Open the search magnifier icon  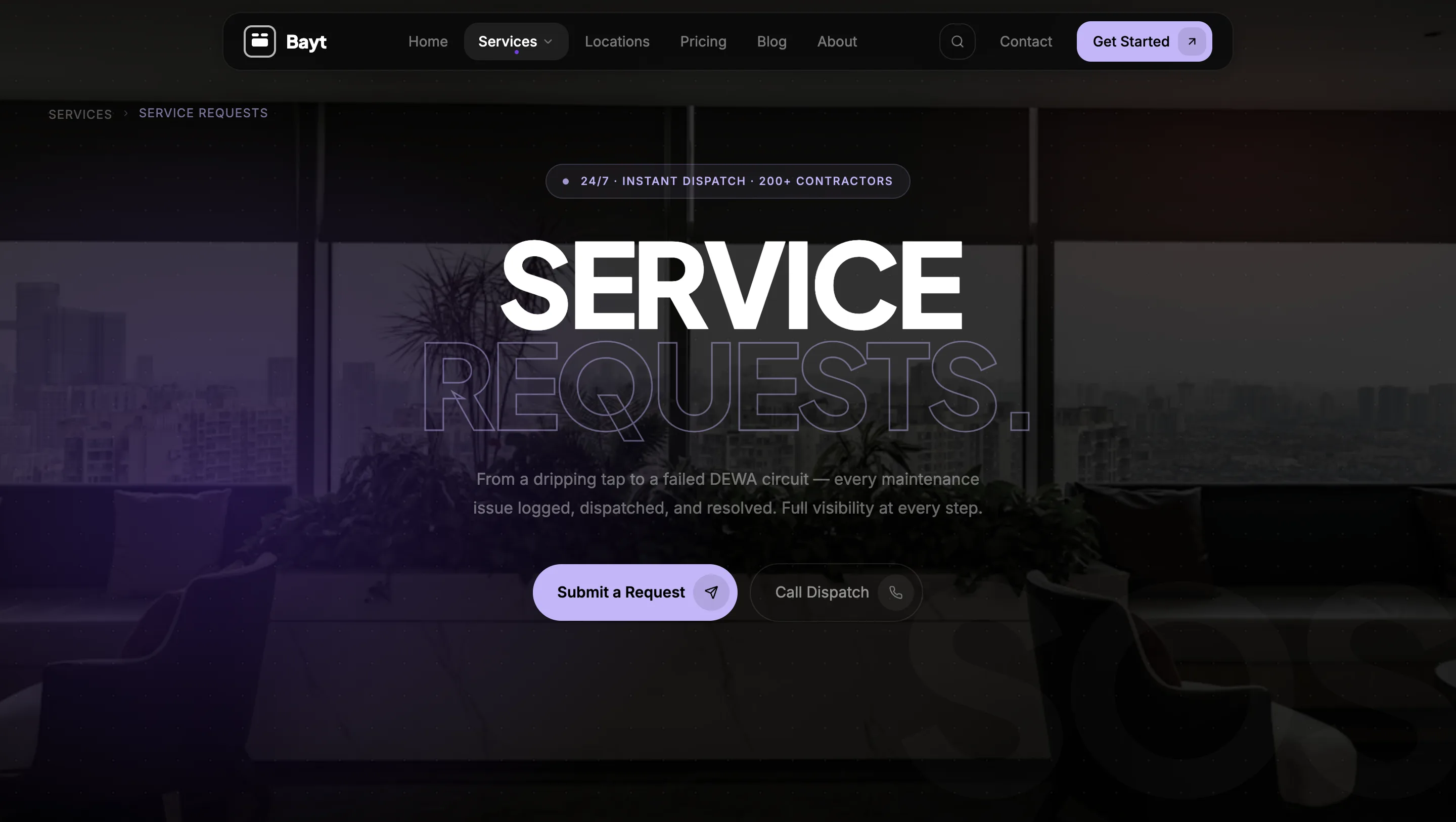[x=957, y=41]
